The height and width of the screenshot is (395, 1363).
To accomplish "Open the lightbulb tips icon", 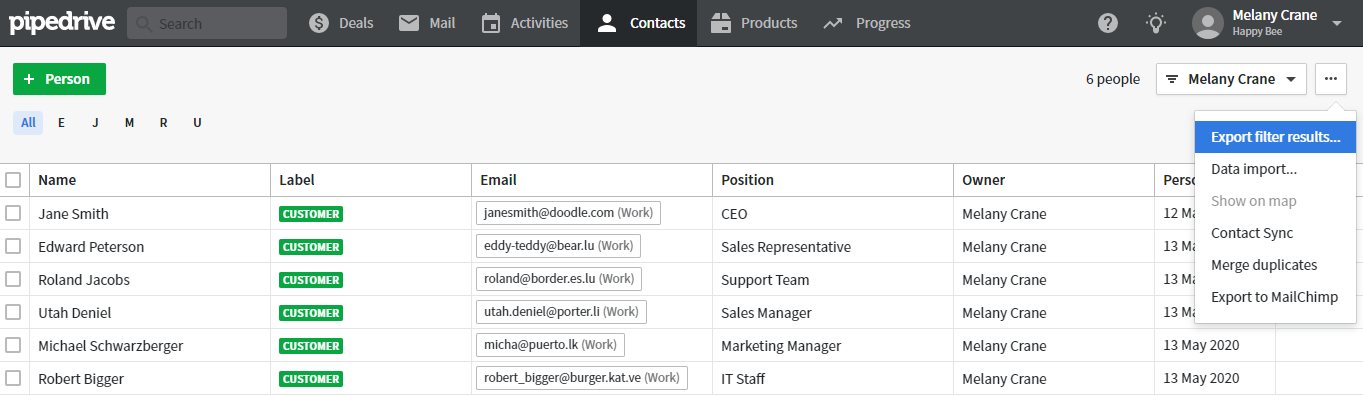I will (x=1156, y=23).
